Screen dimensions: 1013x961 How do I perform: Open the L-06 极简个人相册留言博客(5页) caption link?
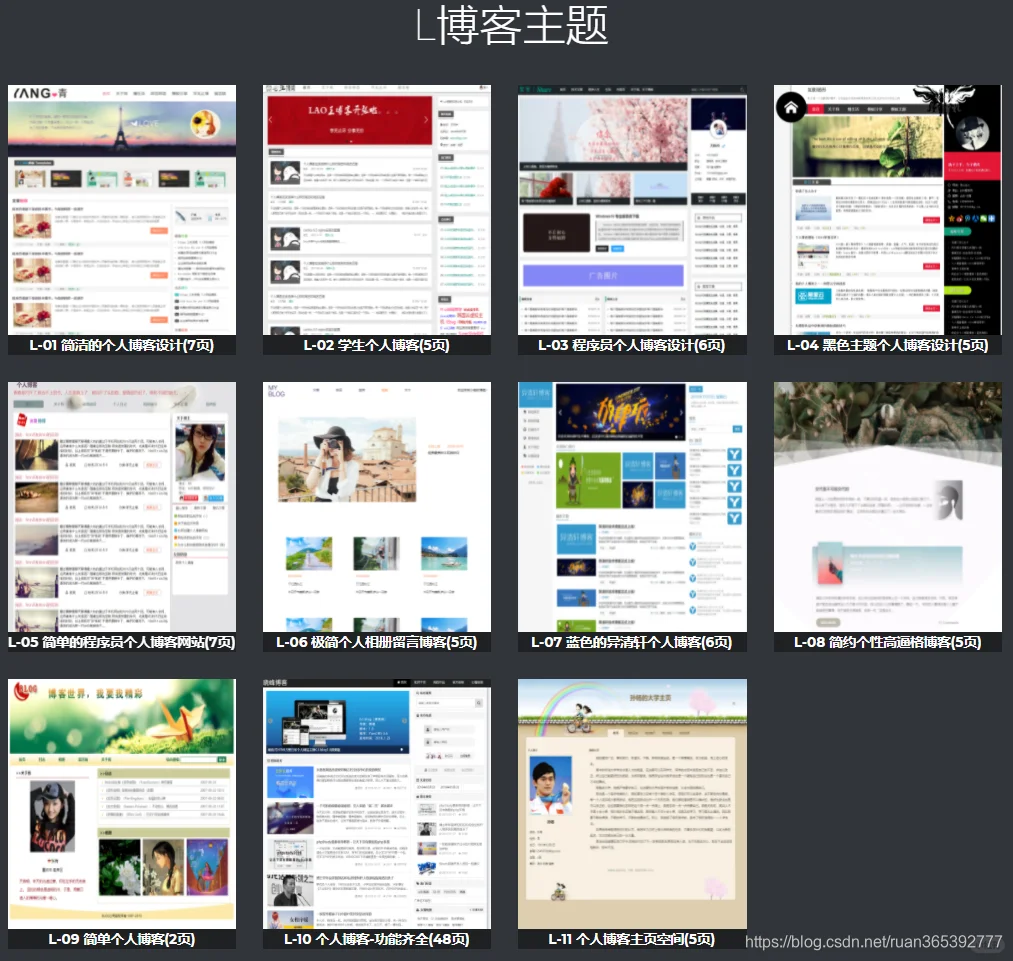tap(376, 641)
